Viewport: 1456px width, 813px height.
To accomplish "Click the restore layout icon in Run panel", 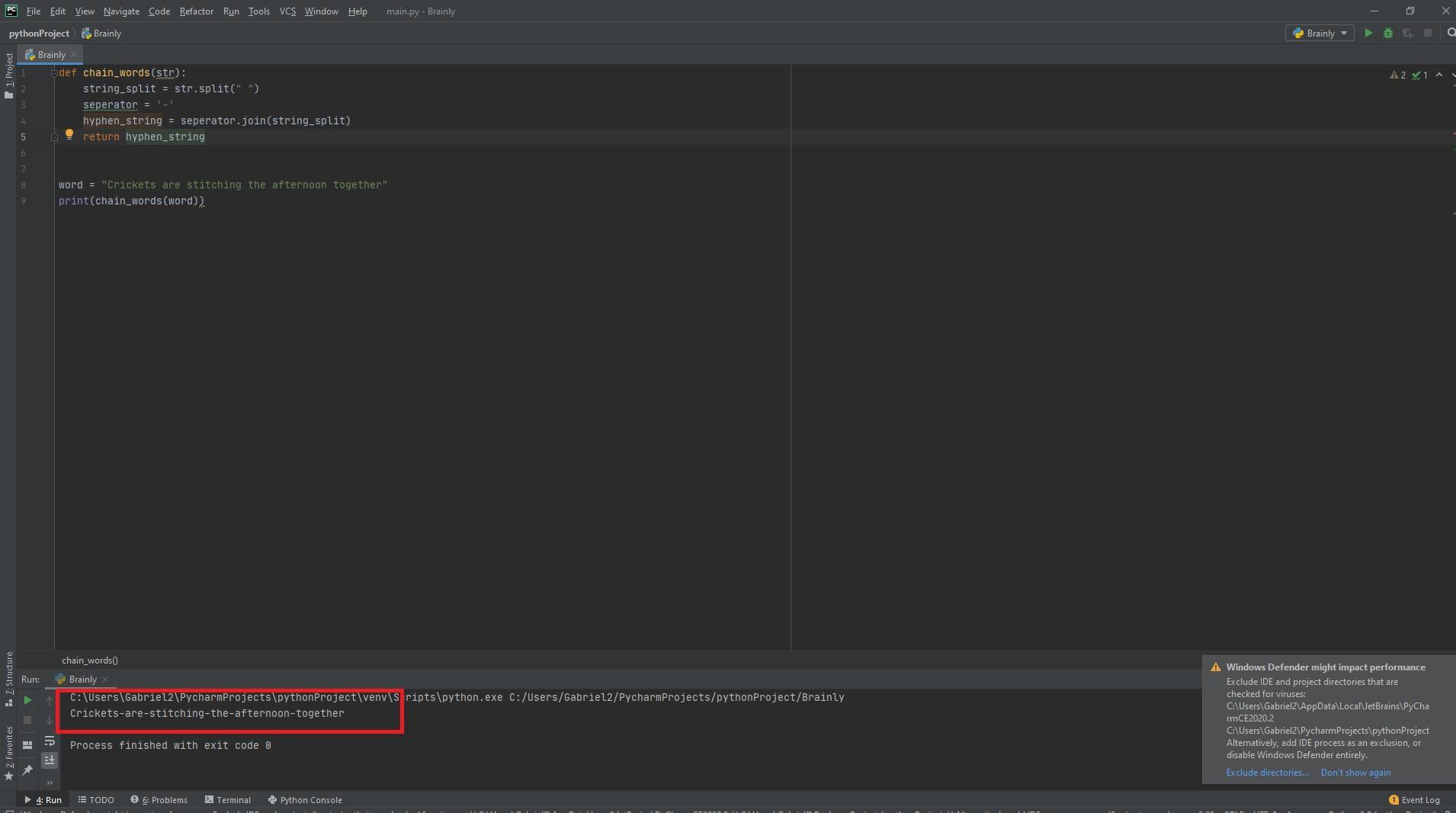I will 27,745.
